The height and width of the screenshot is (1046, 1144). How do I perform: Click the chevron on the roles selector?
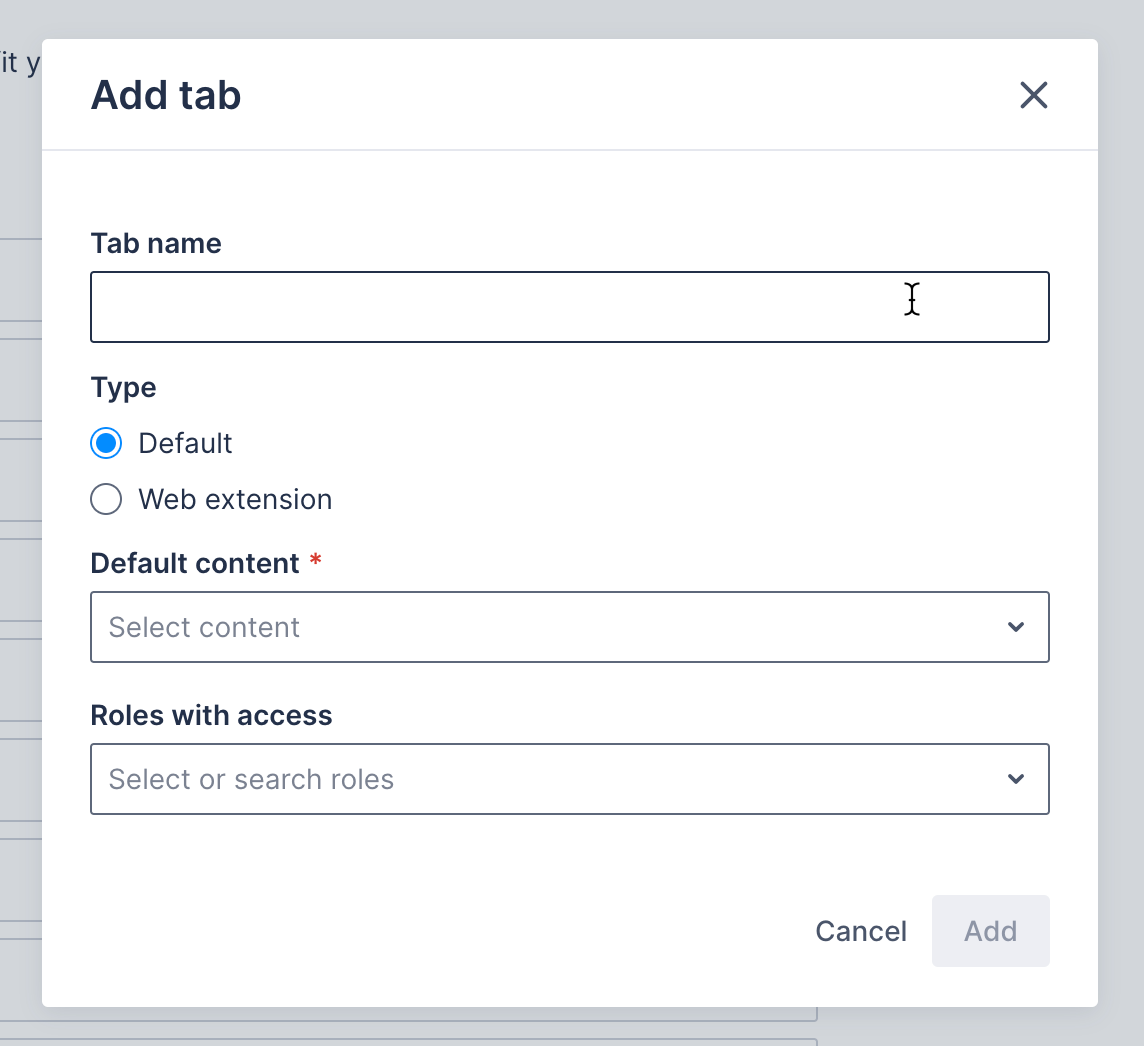click(1016, 779)
